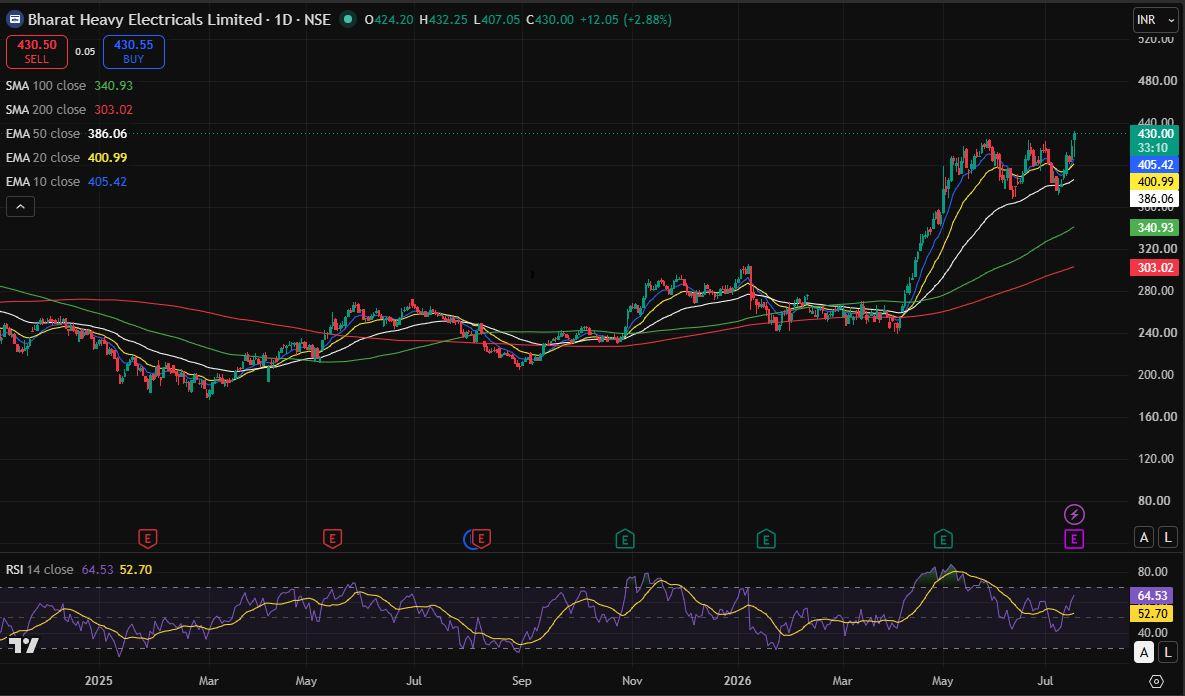This screenshot has height=696, width=1185.
Task: Toggle auto scale A on RSI pane
Action: [1144, 652]
